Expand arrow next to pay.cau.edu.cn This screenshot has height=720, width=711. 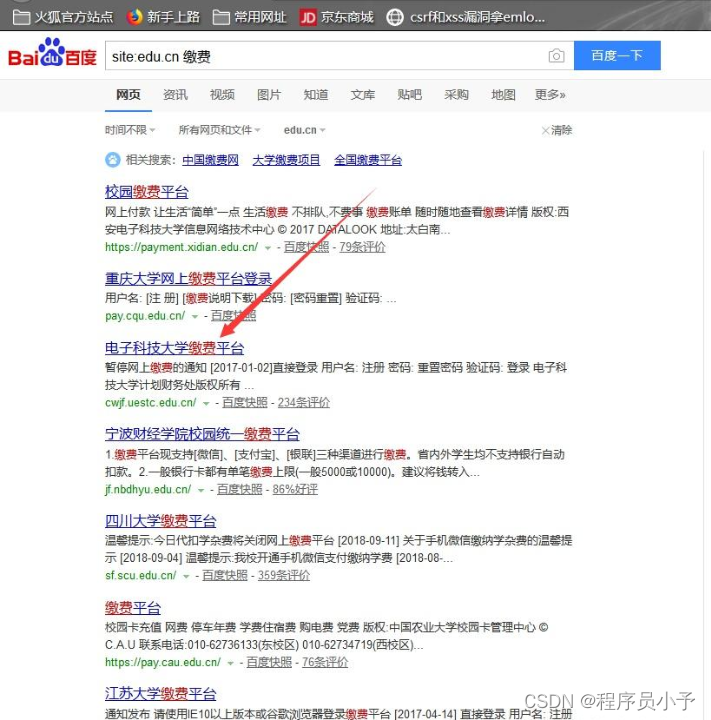pyautogui.click(x=231, y=663)
